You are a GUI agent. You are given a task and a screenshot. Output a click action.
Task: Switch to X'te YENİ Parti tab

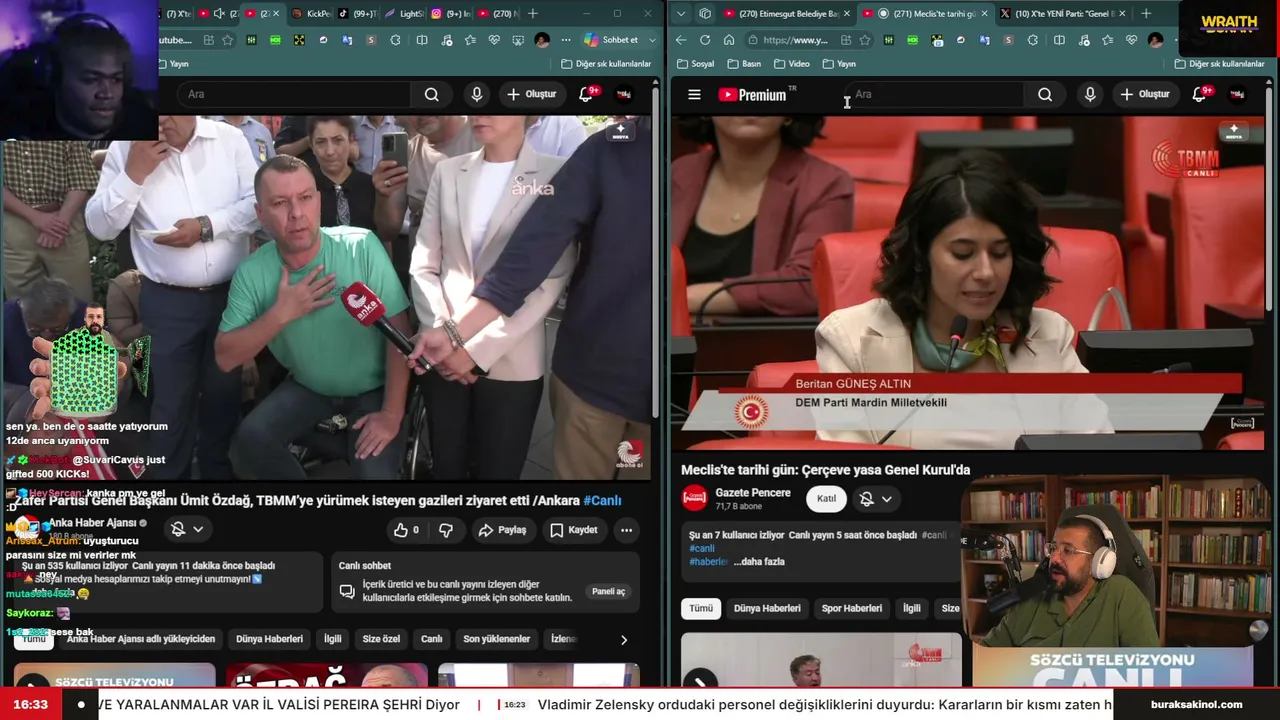[x=1063, y=14]
